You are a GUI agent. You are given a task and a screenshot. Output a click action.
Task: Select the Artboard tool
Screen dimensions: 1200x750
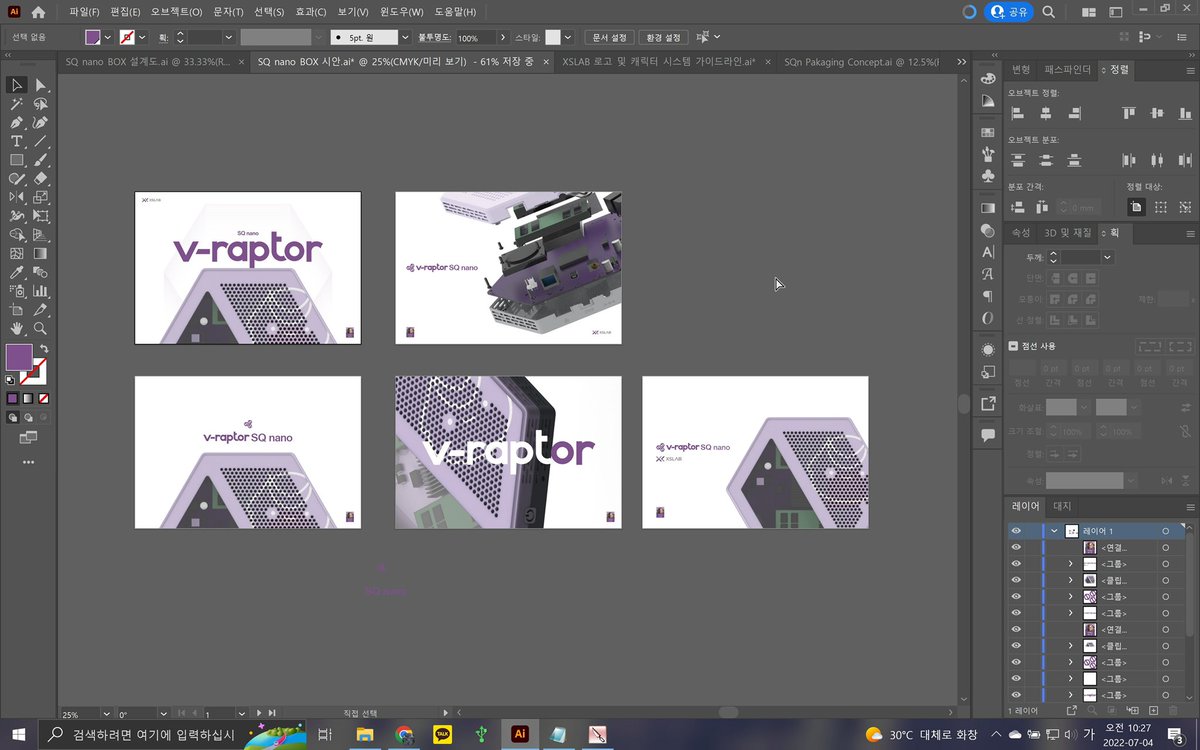[17, 309]
